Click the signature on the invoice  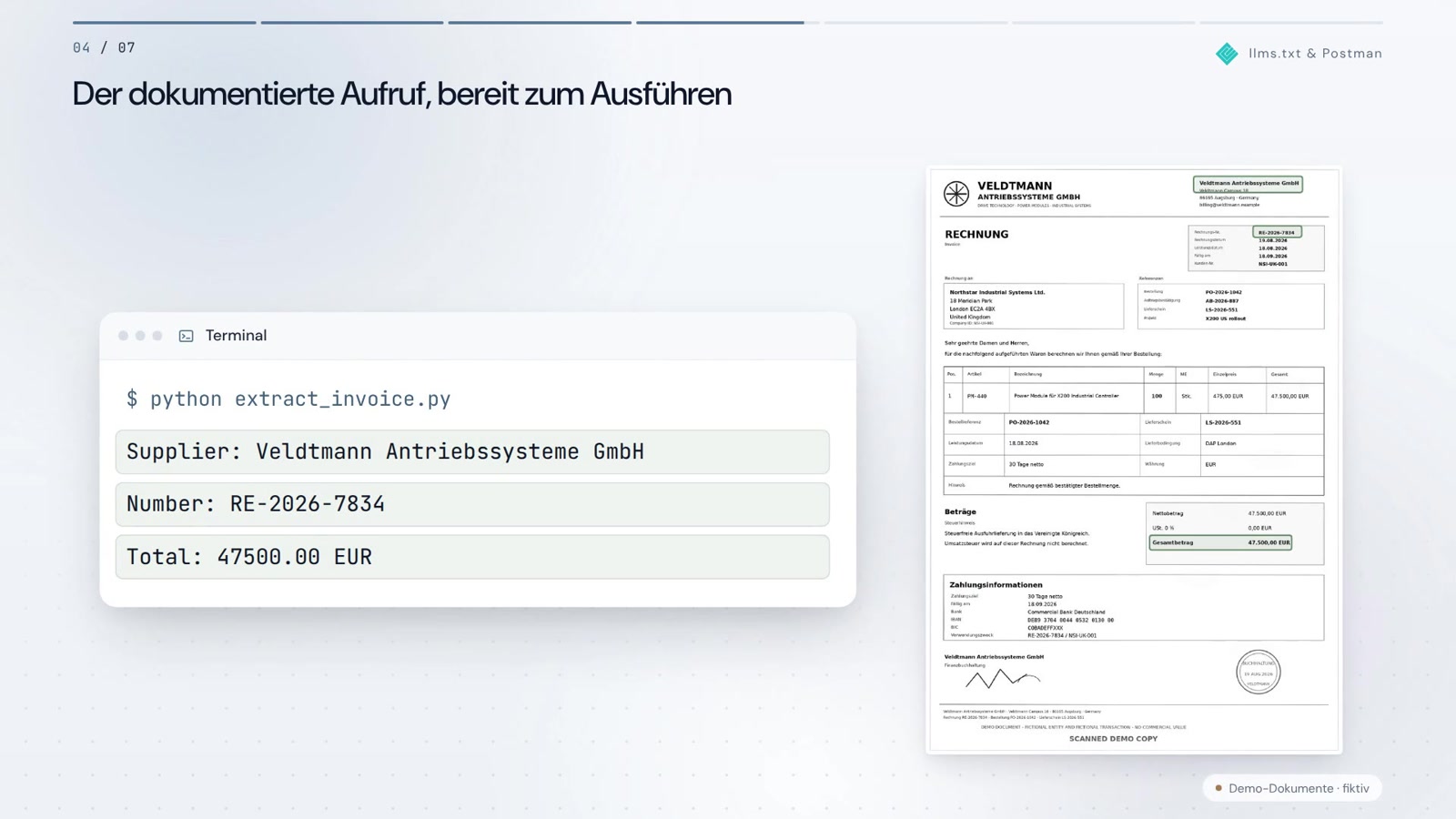pyautogui.click(x=1002, y=679)
